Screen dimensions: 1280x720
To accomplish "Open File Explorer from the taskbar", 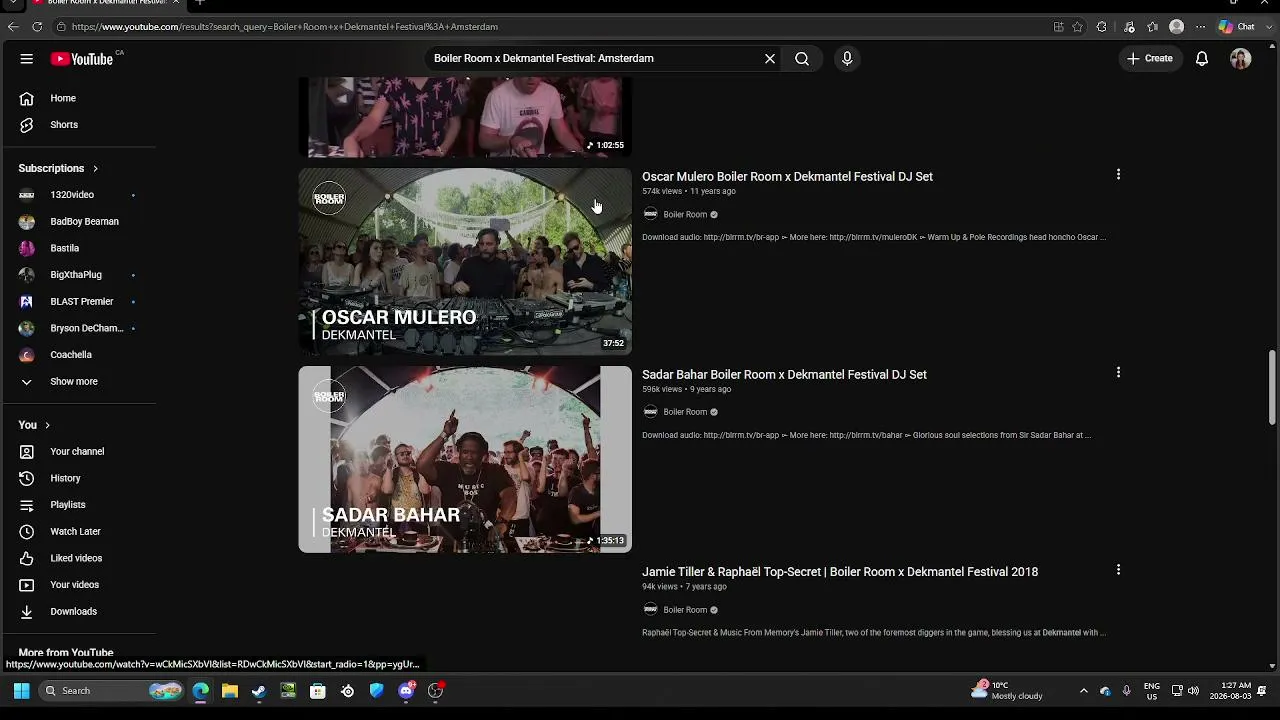I will click(x=230, y=691).
